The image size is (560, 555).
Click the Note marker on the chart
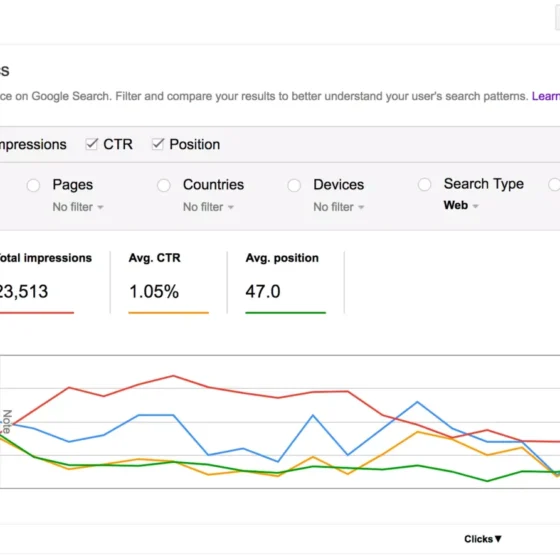coord(7,421)
